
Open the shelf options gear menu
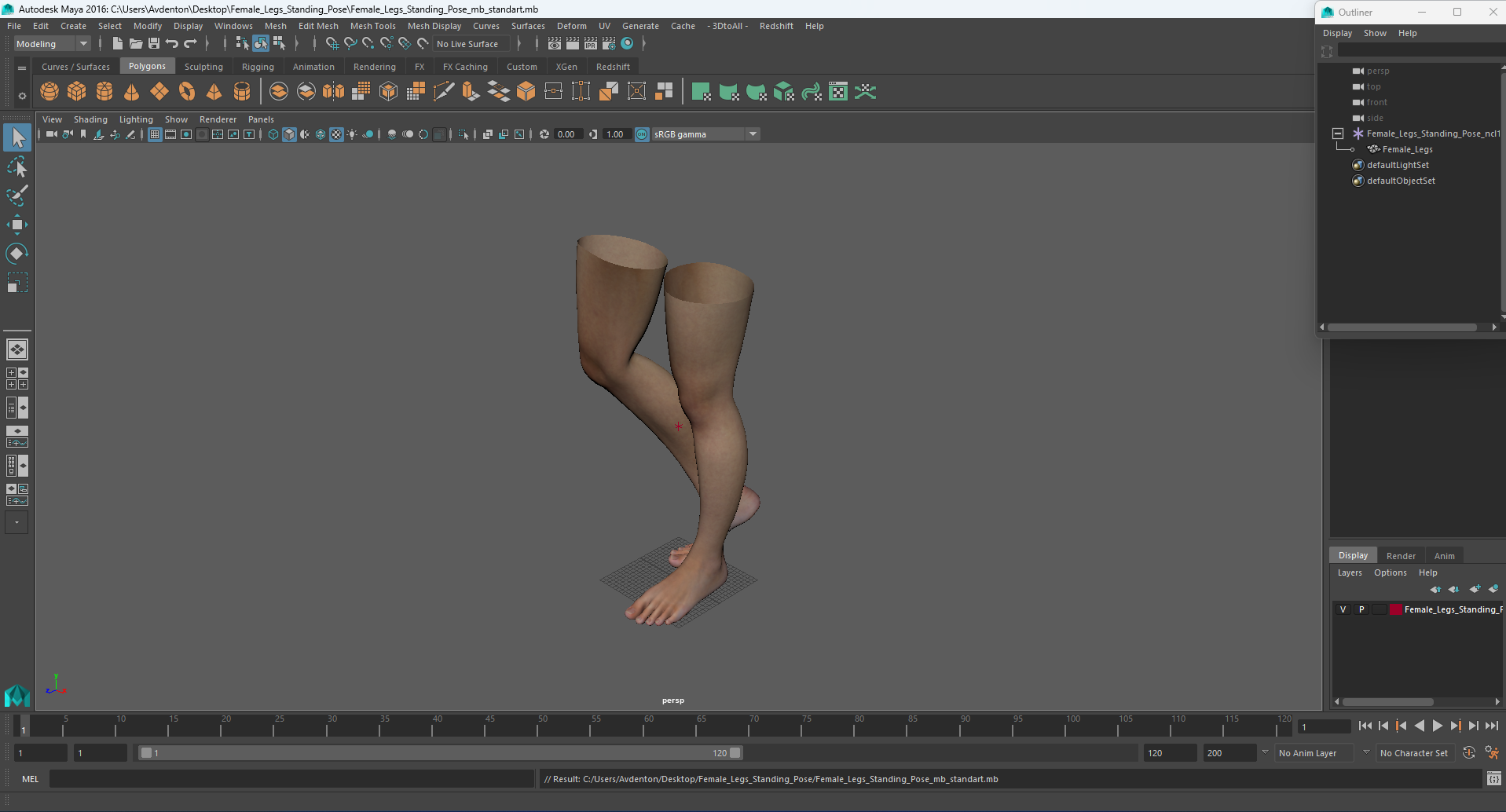[x=22, y=96]
